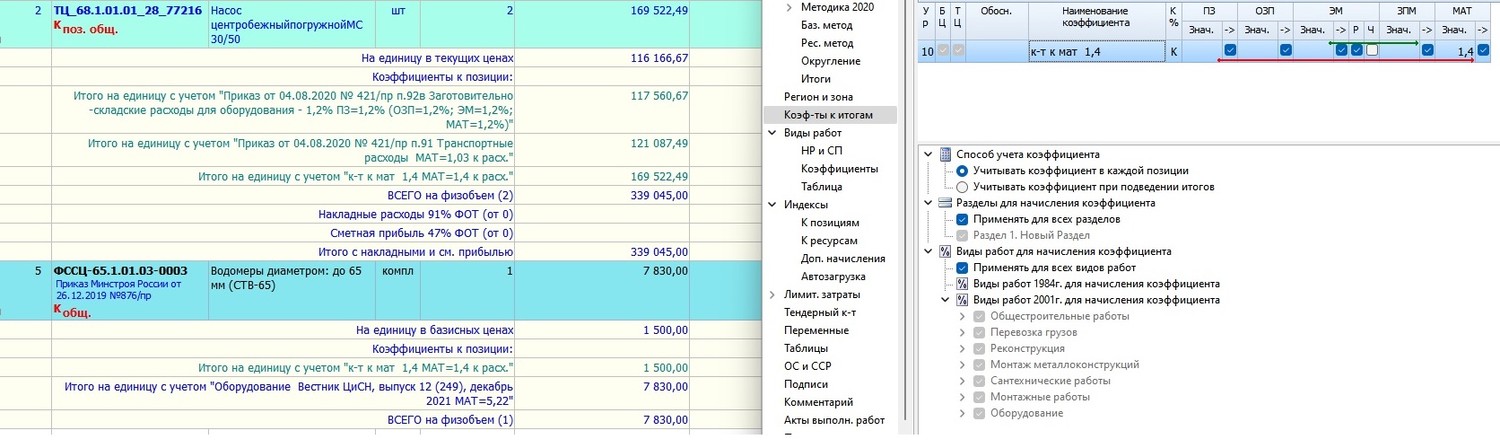Click the percent icon next to Виды работ 1984г.

[962, 284]
